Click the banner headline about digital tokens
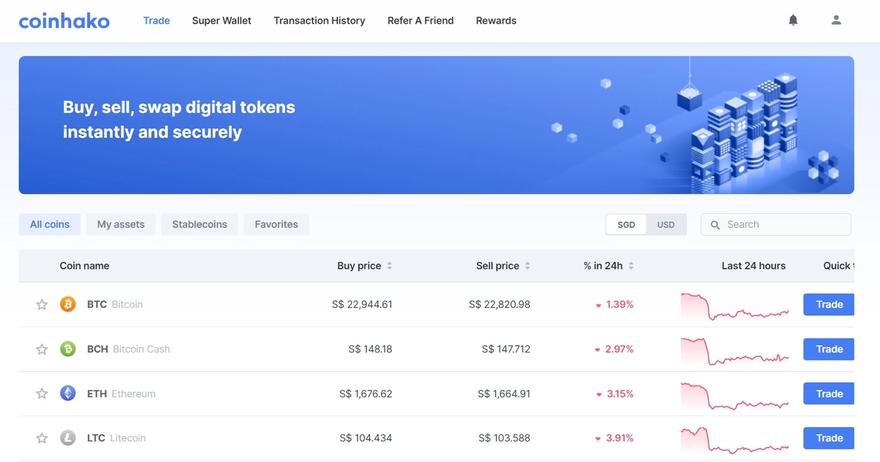880x462 pixels. coord(179,120)
